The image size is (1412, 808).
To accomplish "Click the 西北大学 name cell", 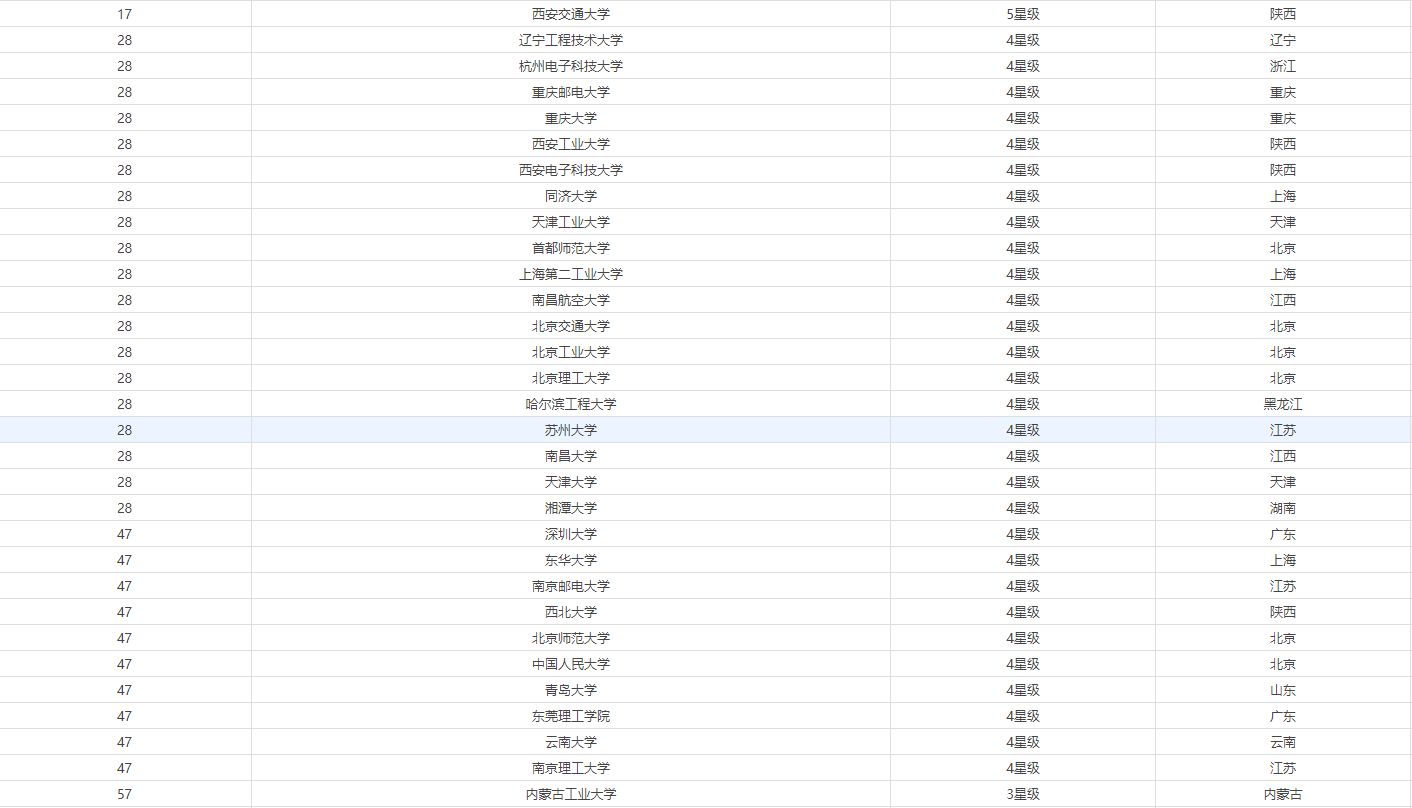I will click(x=570, y=612).
